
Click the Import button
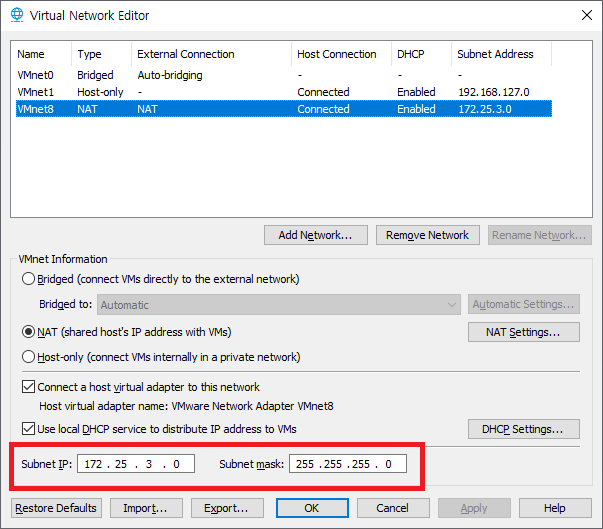pos(146,508)
